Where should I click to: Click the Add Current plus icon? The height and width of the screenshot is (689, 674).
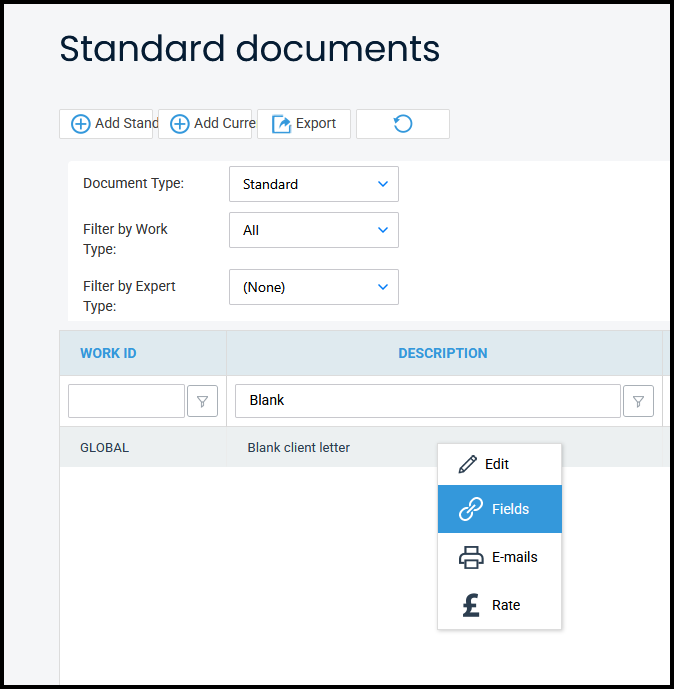[x=180, y=124]
